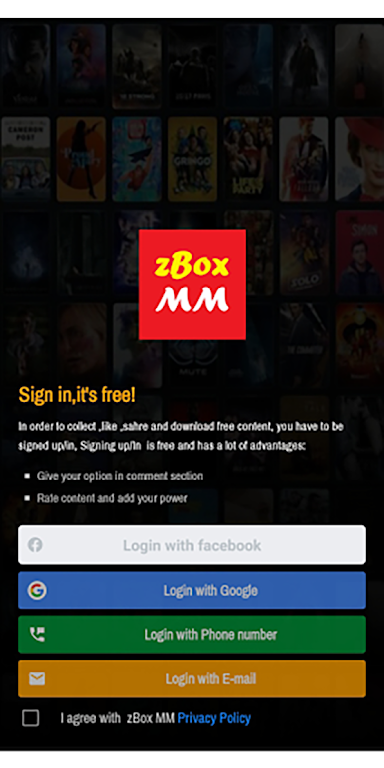This screenshot has width=384, height=768.
Task: Tap the Mary Poppins red hat poster
Action: coord(360,159)
